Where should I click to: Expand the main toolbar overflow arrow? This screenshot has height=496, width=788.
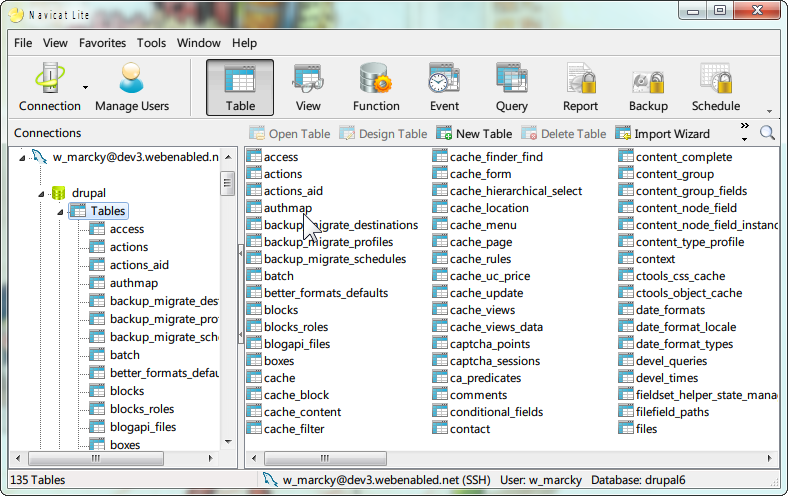coord(769,112)
